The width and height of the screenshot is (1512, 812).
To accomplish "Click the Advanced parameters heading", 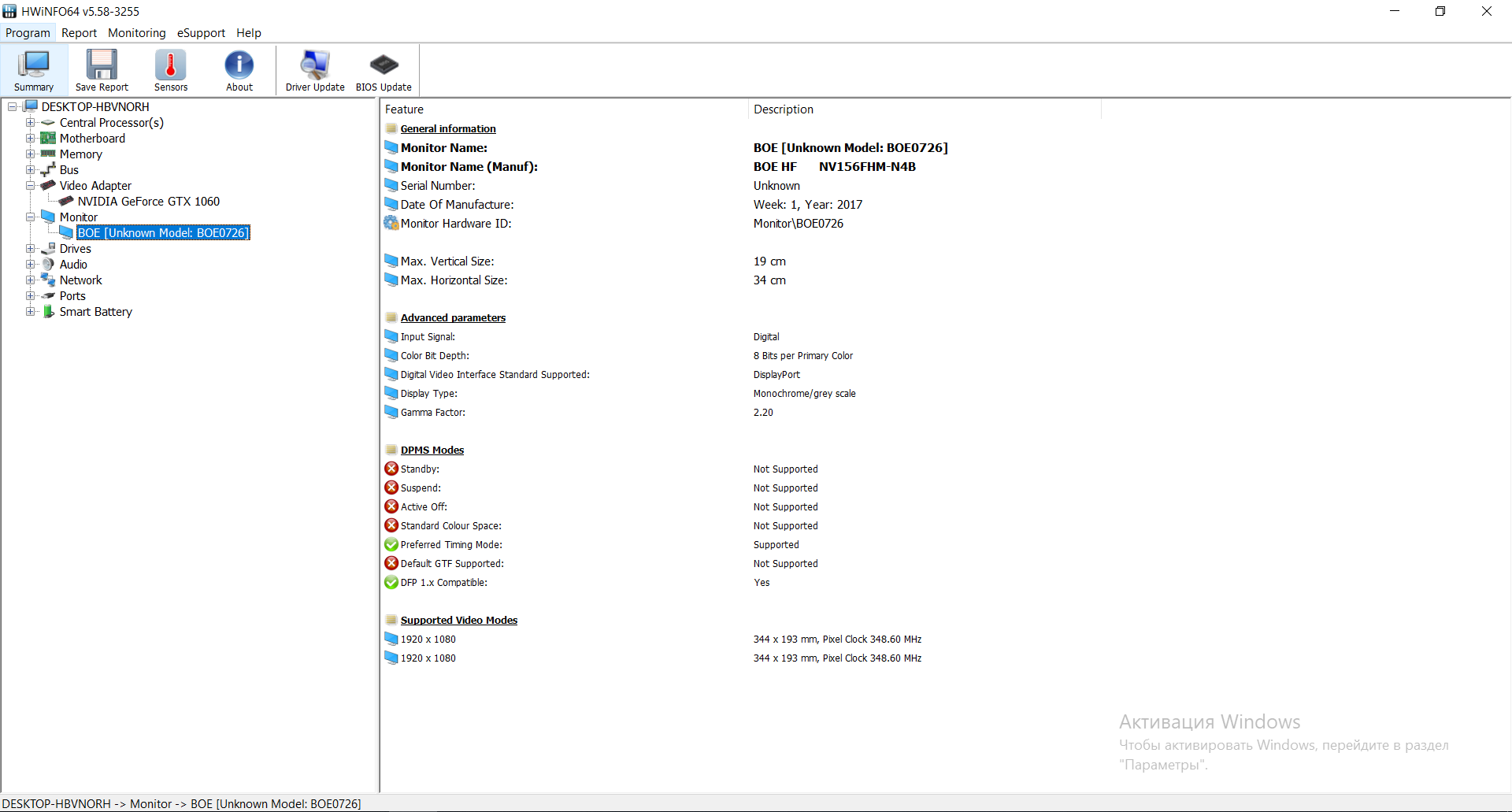I will pos(453,318).
